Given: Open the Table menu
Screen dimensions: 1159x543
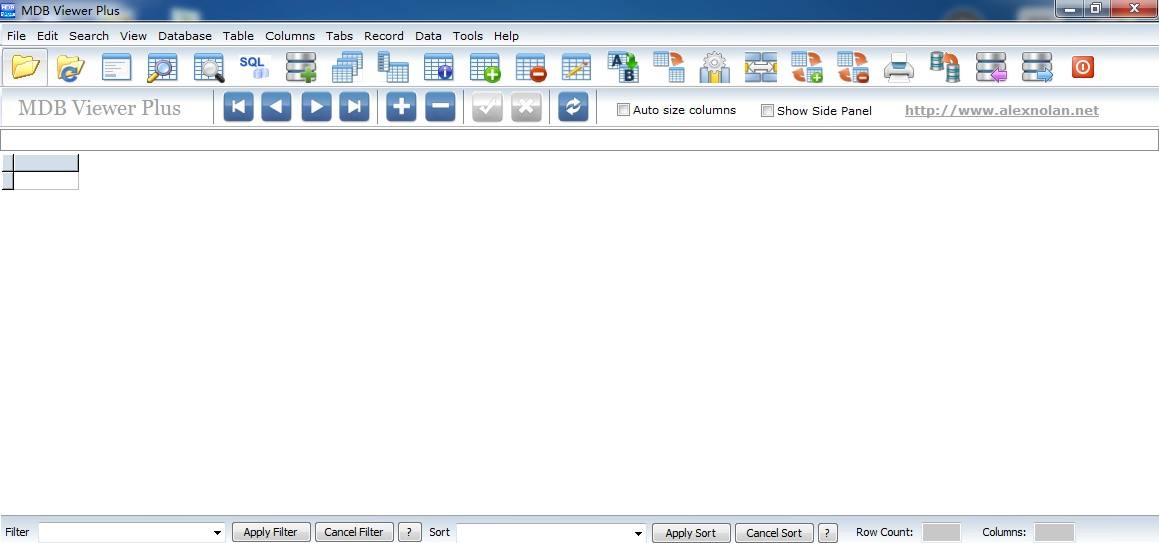Looking at the screenshot, I should (x=238, y=35).
